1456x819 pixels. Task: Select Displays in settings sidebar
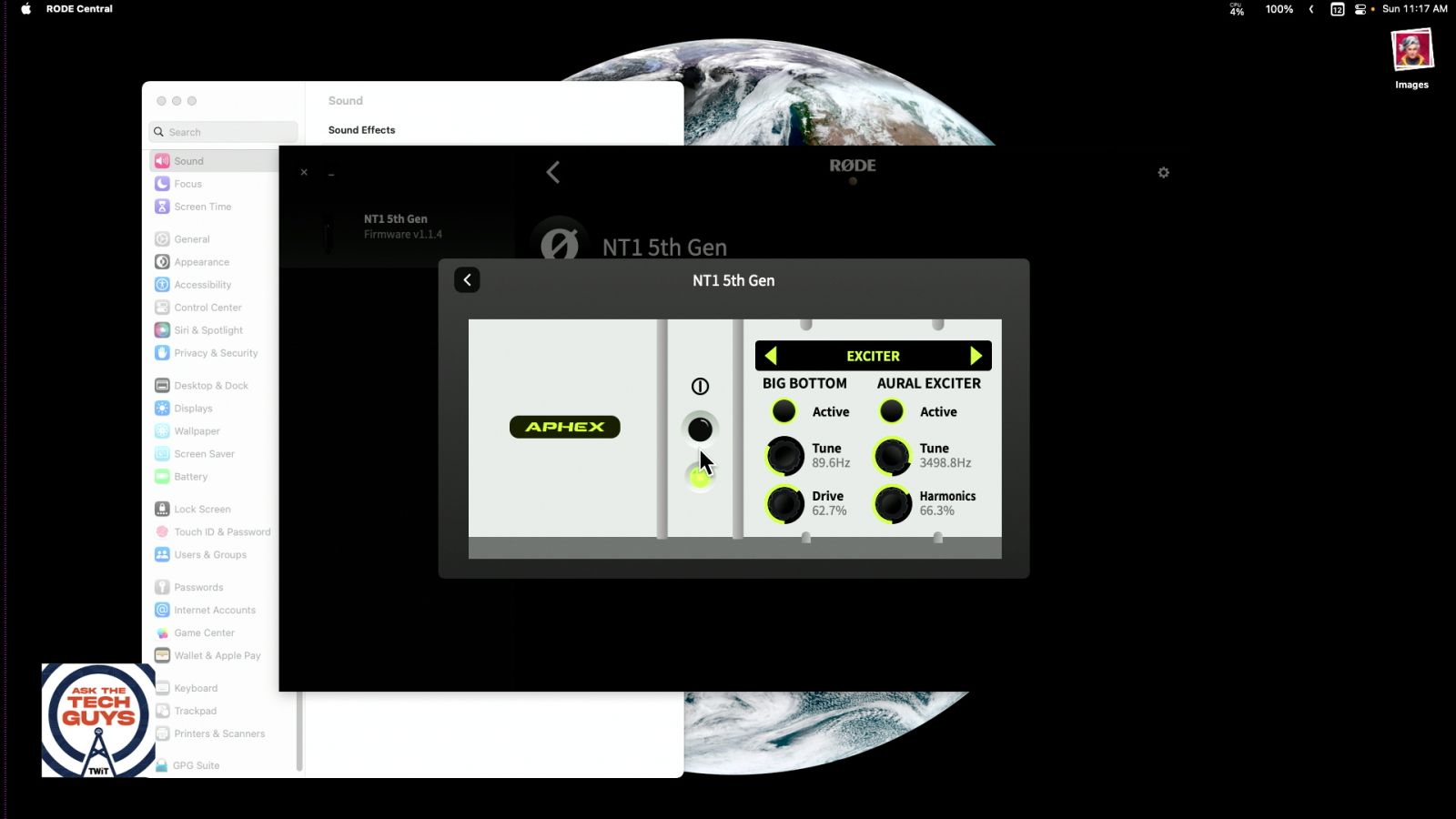(x=193, y=409)
